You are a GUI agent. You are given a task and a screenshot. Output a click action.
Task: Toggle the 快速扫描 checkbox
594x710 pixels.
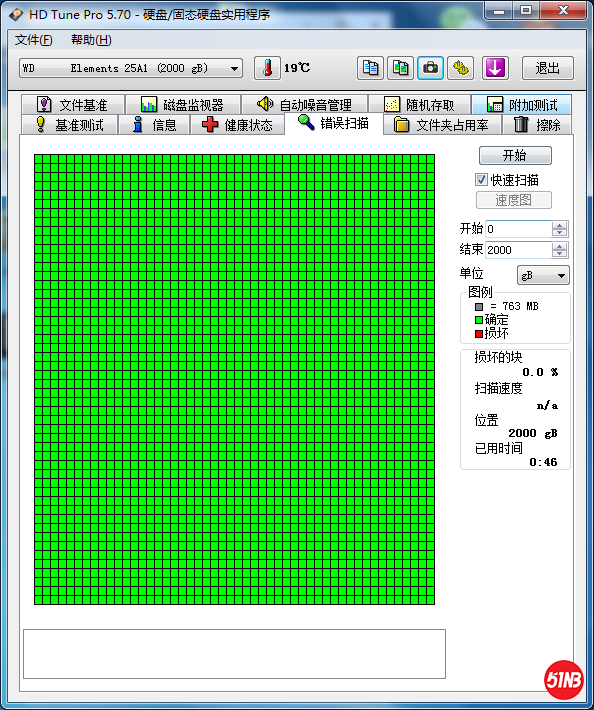481,180
